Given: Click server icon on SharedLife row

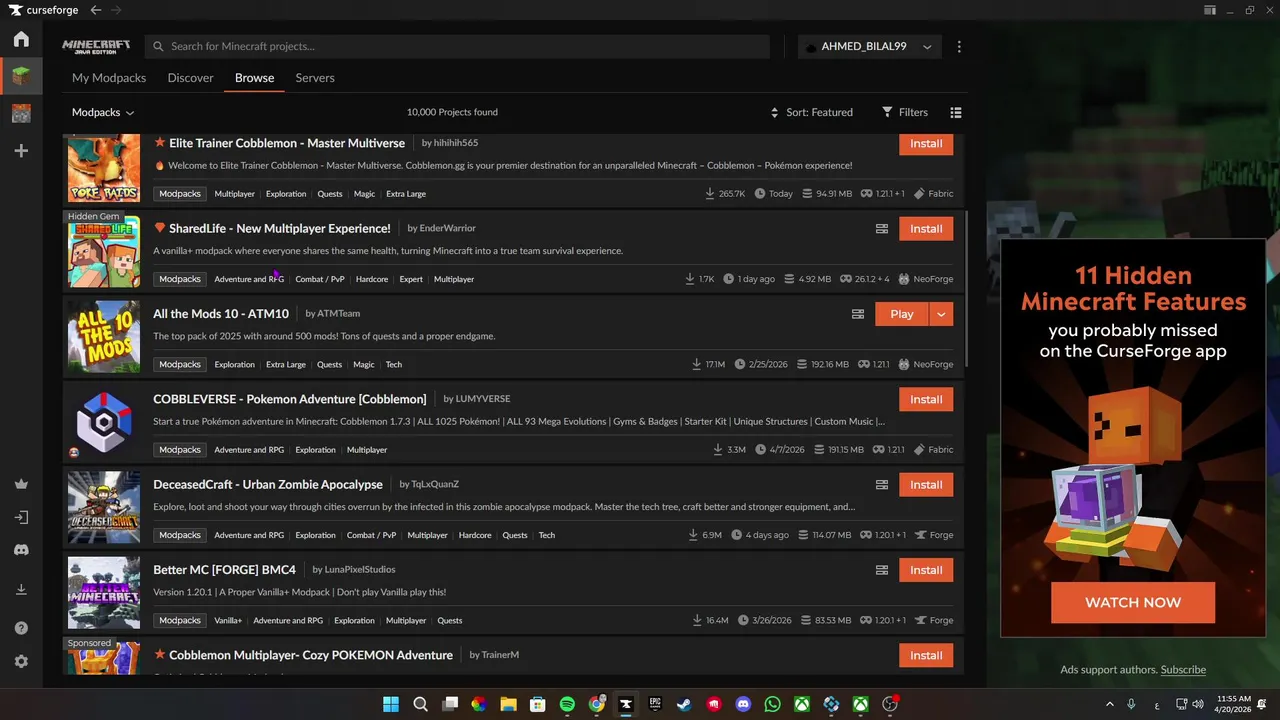Looking at the screenshot, I should click(x=882, y=229).
